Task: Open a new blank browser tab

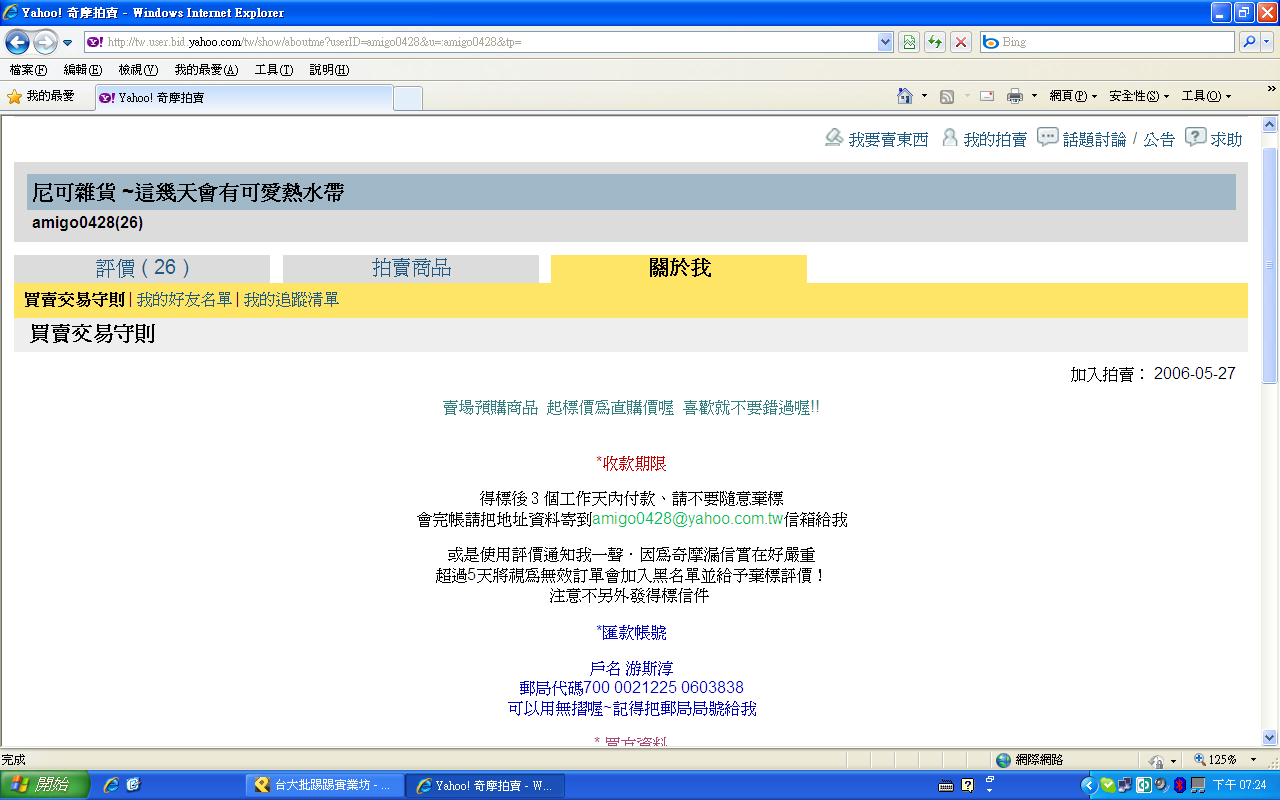Action: coord(408,98)
